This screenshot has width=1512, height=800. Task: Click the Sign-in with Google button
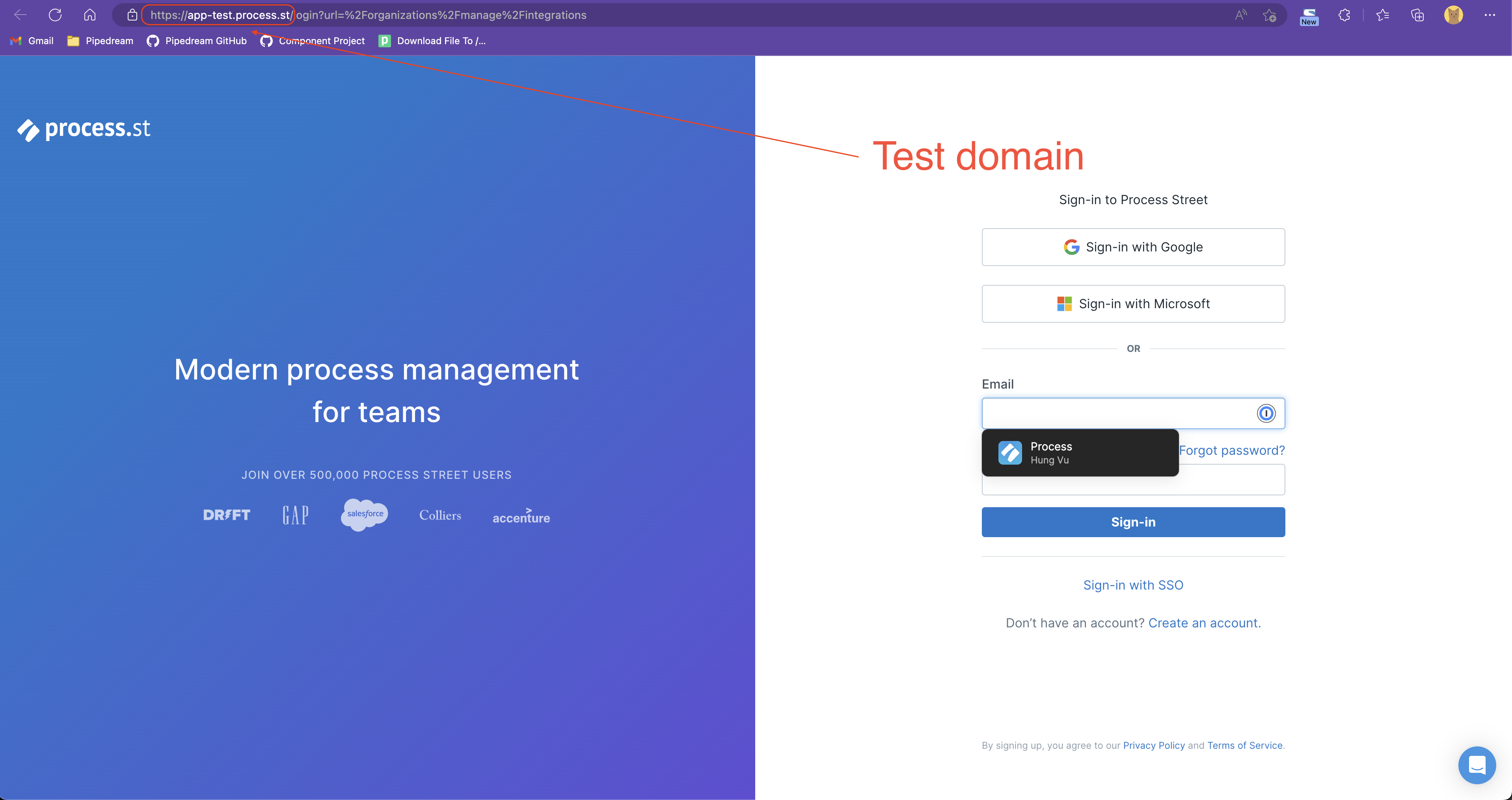(1133, 247)
